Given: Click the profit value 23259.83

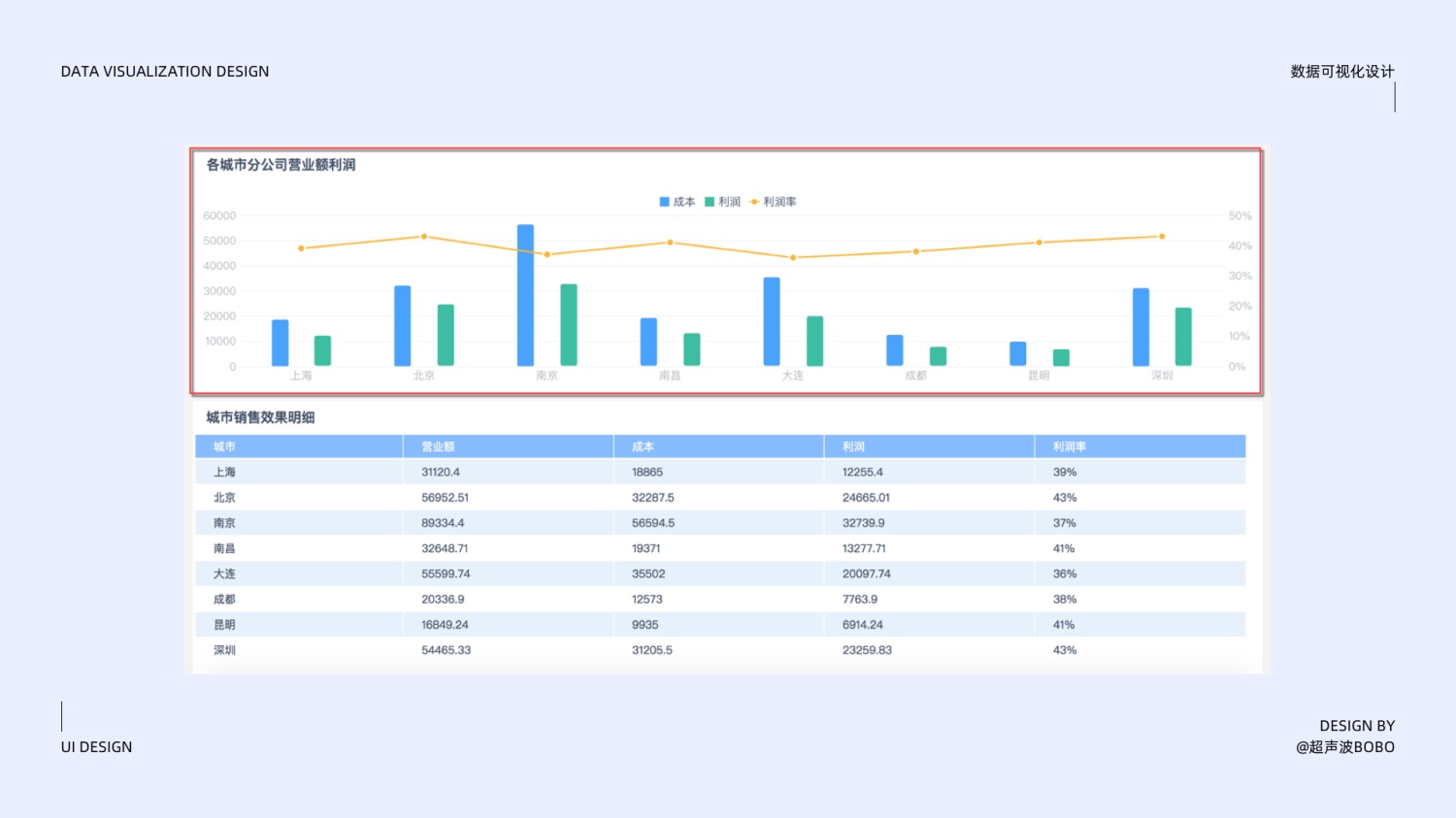Looking at the screenshot, I should (x=867, y=650).
